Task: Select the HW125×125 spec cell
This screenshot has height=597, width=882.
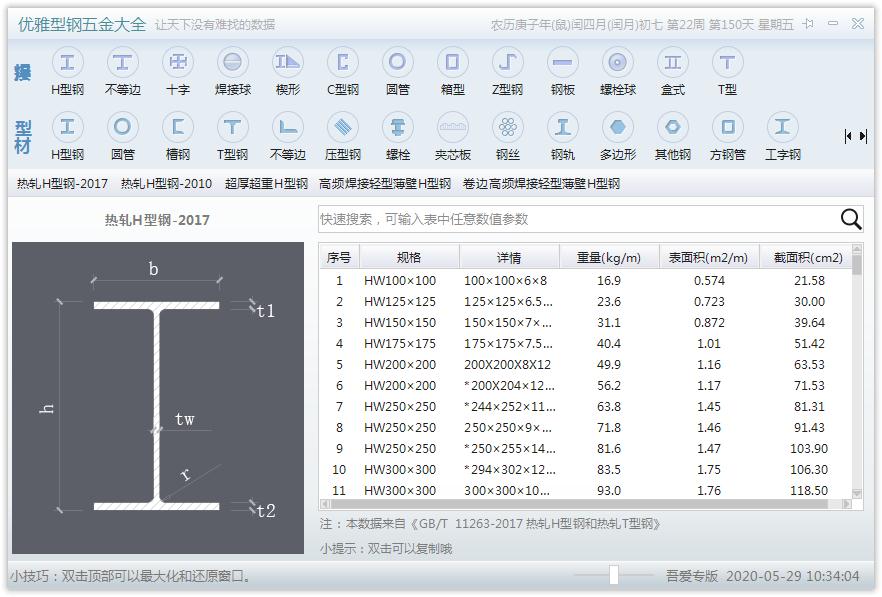Action: tap(400, 302)
